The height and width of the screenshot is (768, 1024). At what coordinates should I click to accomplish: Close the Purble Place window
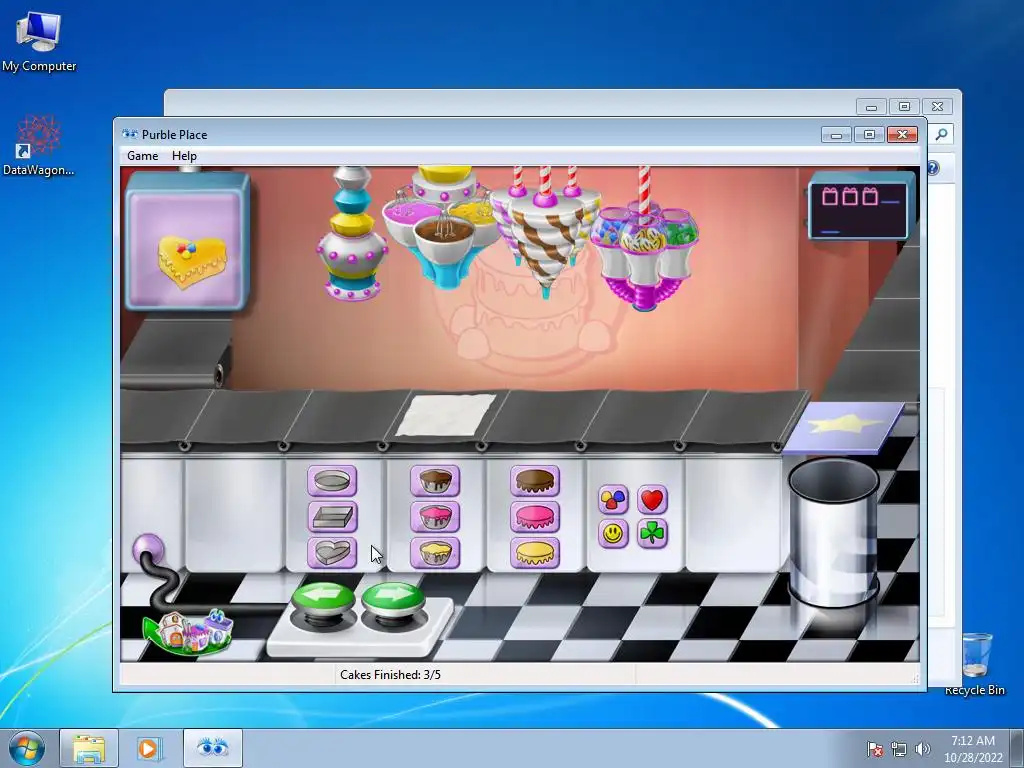[x=903, y=135]
